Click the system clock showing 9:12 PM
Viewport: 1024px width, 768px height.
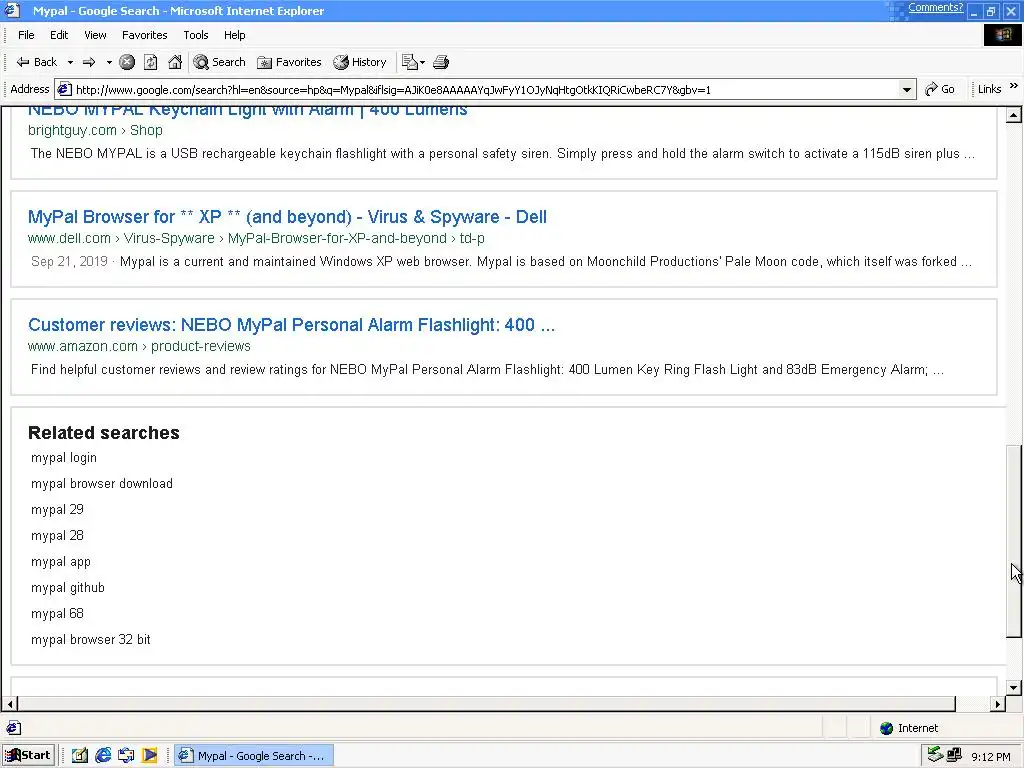tap(991, 757)
